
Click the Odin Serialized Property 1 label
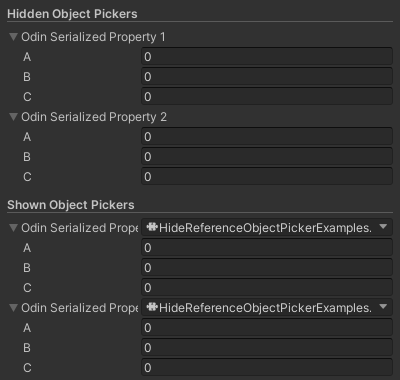(93, 37)
